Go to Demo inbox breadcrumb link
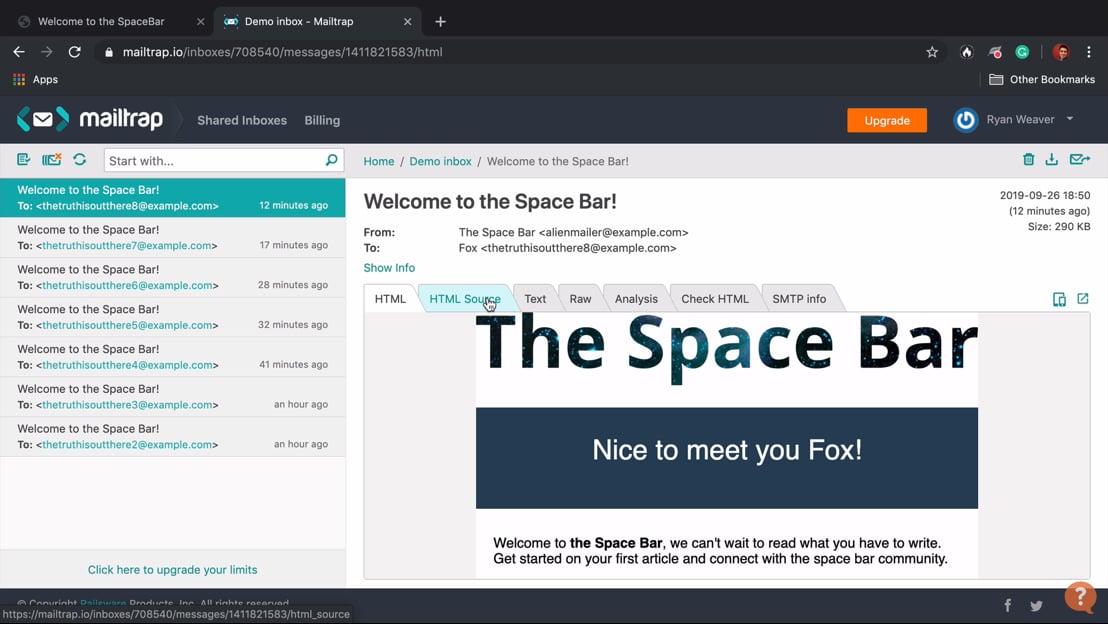This screenshot has height=624, width=1108. [x=440, y=161]
